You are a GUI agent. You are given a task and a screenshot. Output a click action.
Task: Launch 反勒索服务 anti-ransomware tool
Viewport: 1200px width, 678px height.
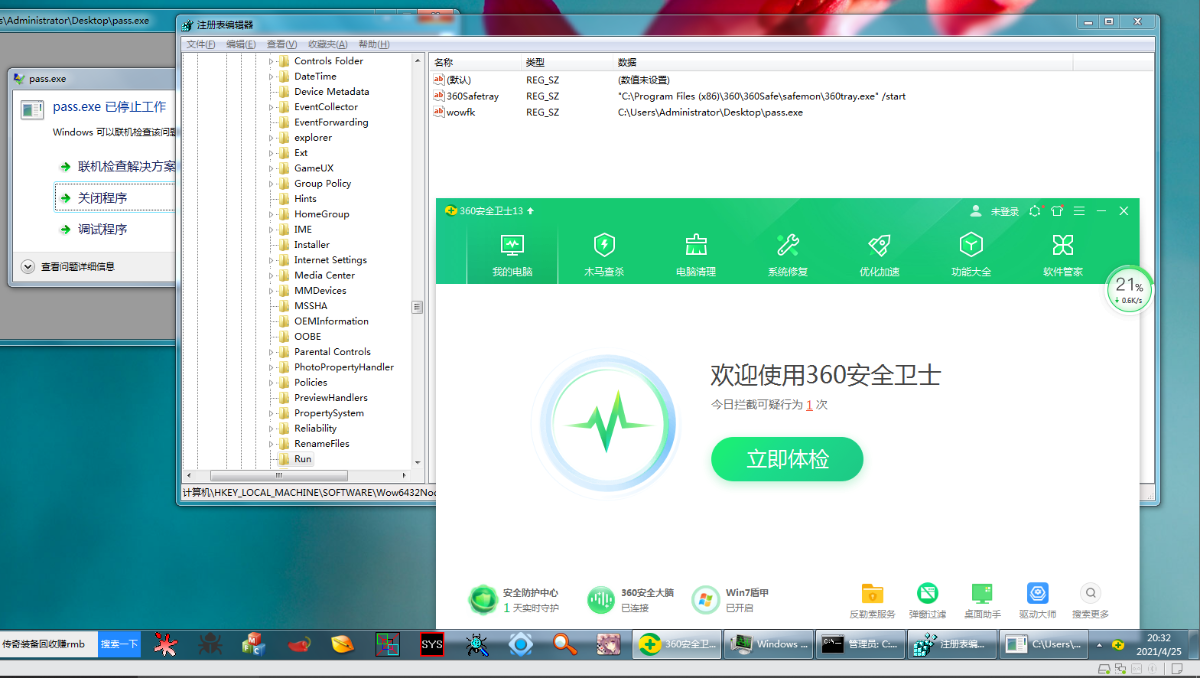tap(872, 601)
